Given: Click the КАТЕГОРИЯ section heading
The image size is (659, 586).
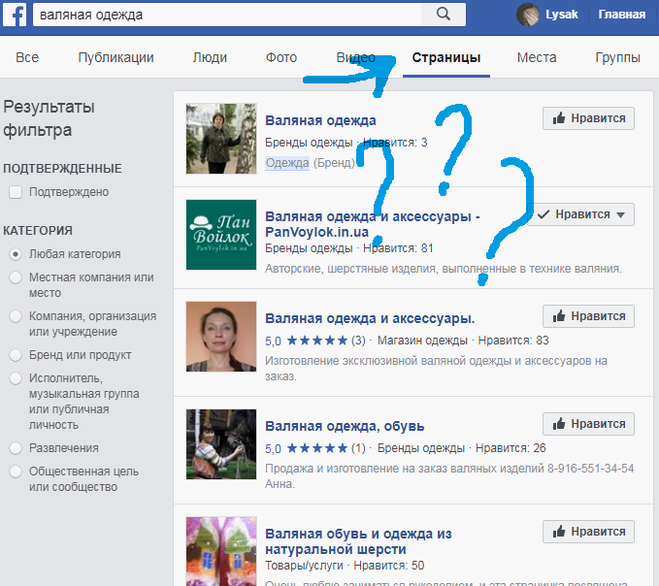Looking at the screenshot, I should click(x=38, y=231).
